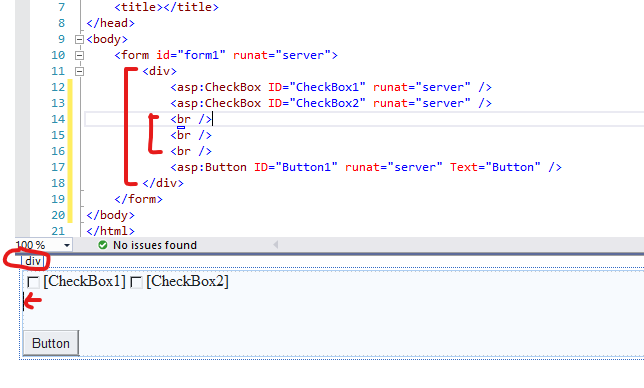Check the CheckBox2 checkbox in the designer
644x388 pixels.
coord(136,282)
